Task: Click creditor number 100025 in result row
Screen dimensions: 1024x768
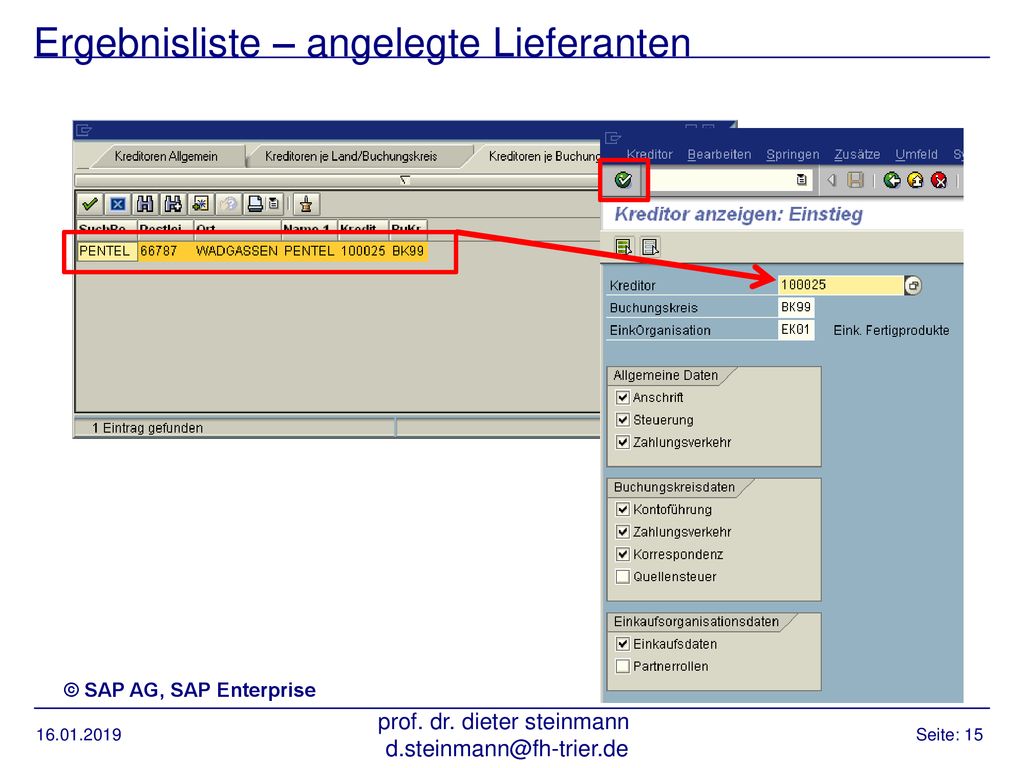Action: coord(363,251)
